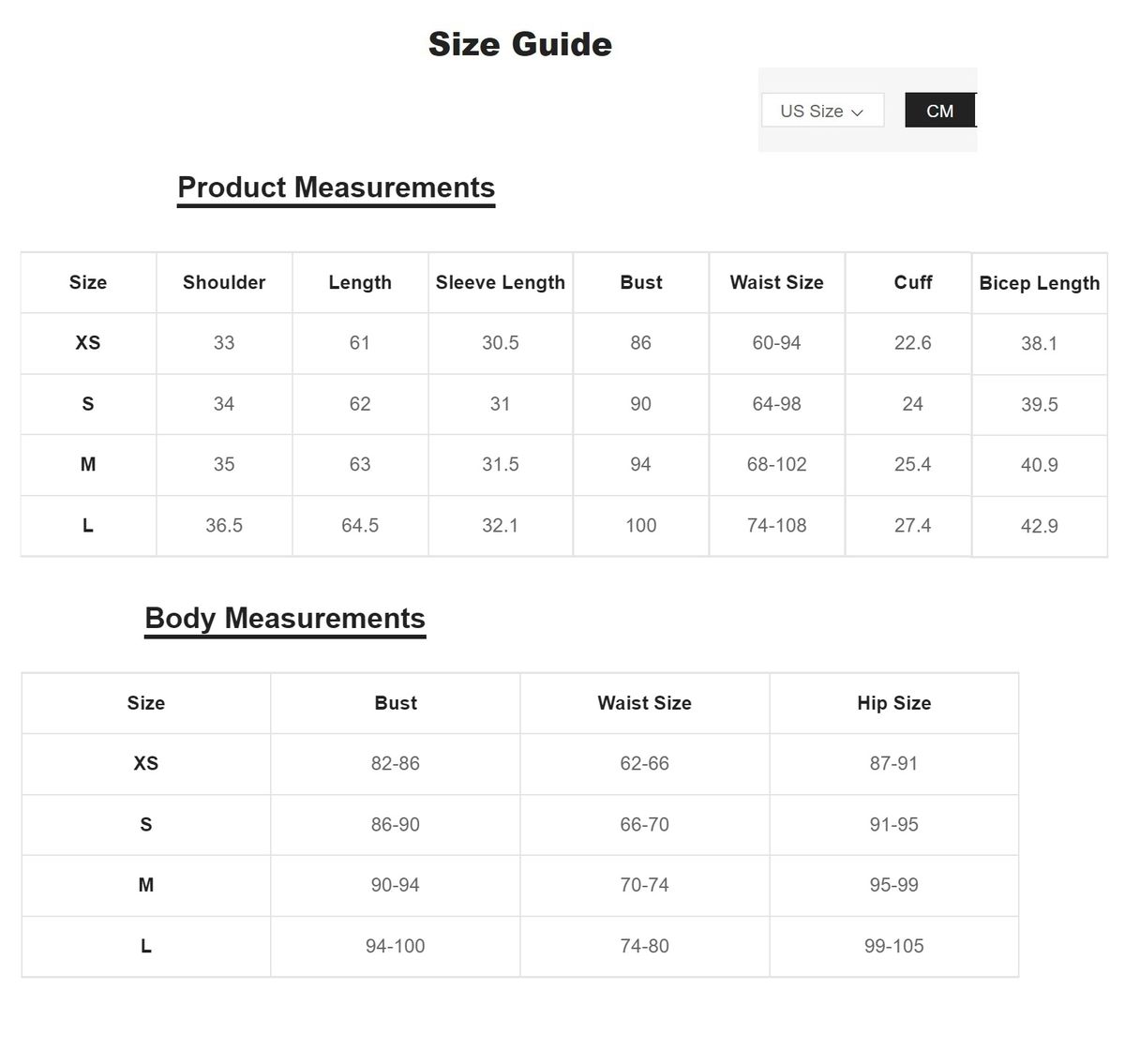Click the 82-86 bust range cell
The image size is (1125, 1064).
pos(395,764)
